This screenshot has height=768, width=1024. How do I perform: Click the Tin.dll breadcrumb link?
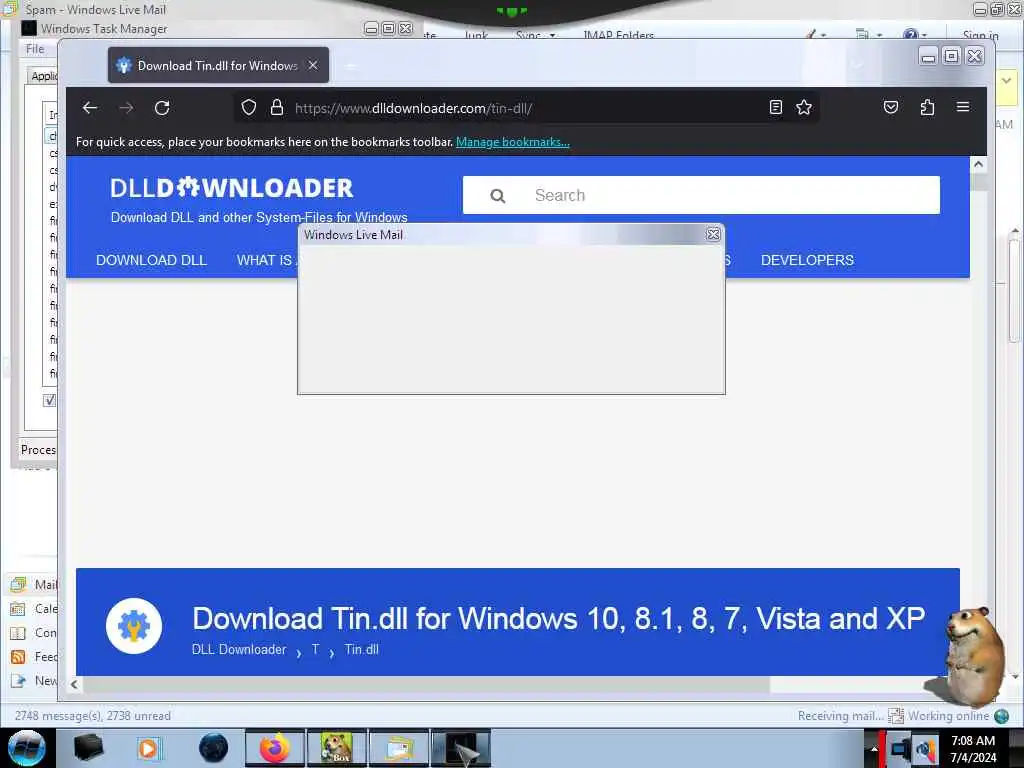point(362,650)
